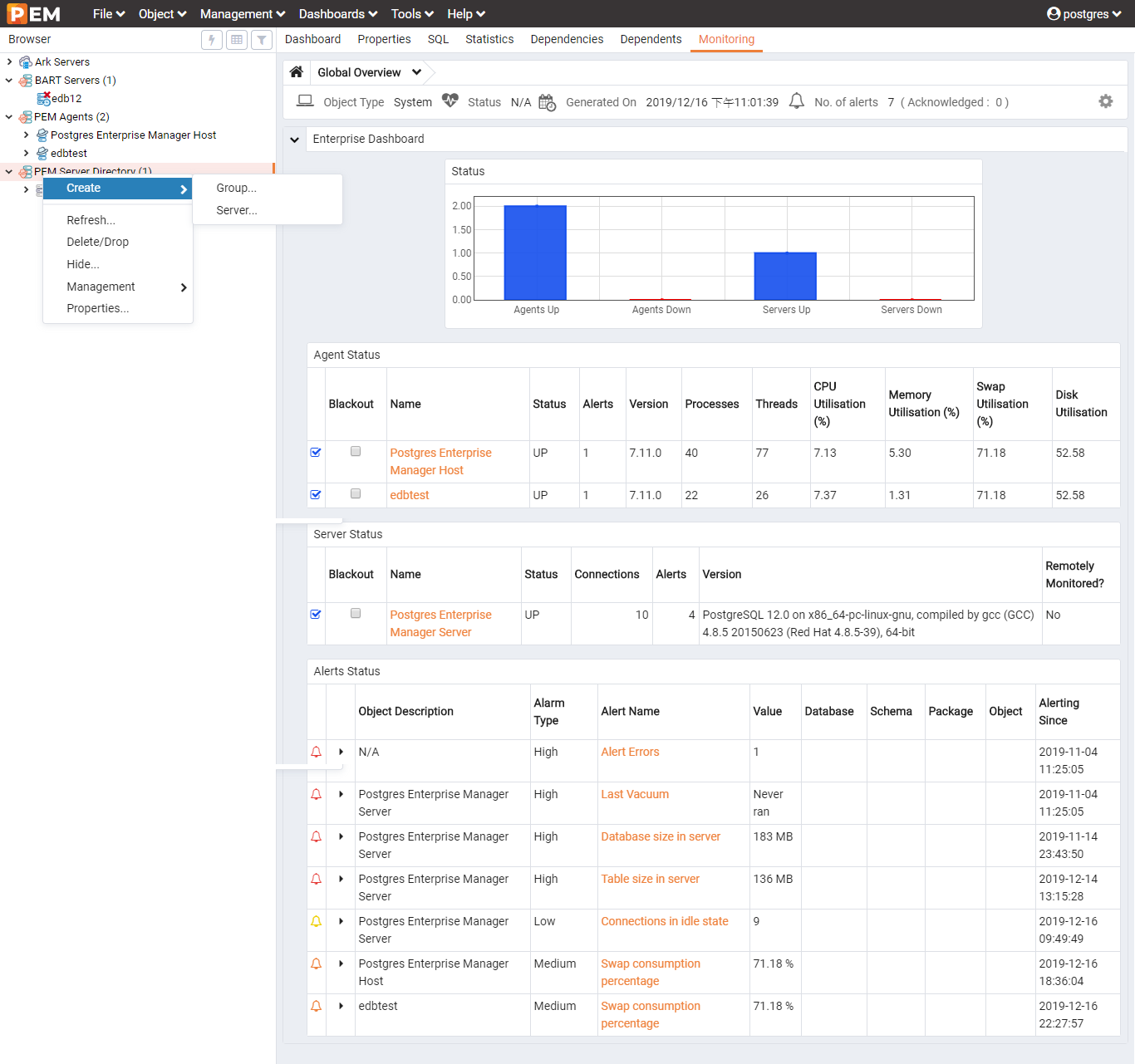Click the Ark Servers tree icon

26,62
